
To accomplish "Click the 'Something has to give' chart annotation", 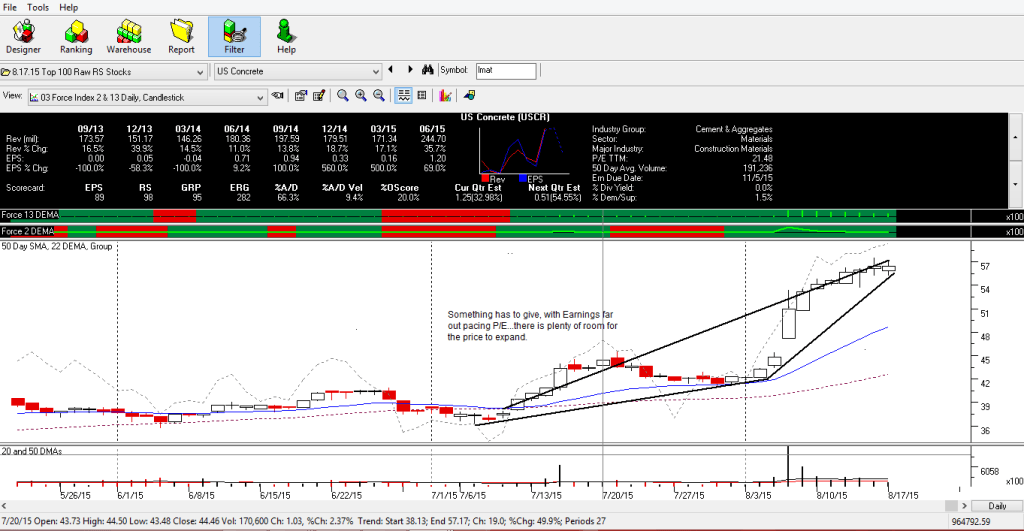I will [532, 326].
